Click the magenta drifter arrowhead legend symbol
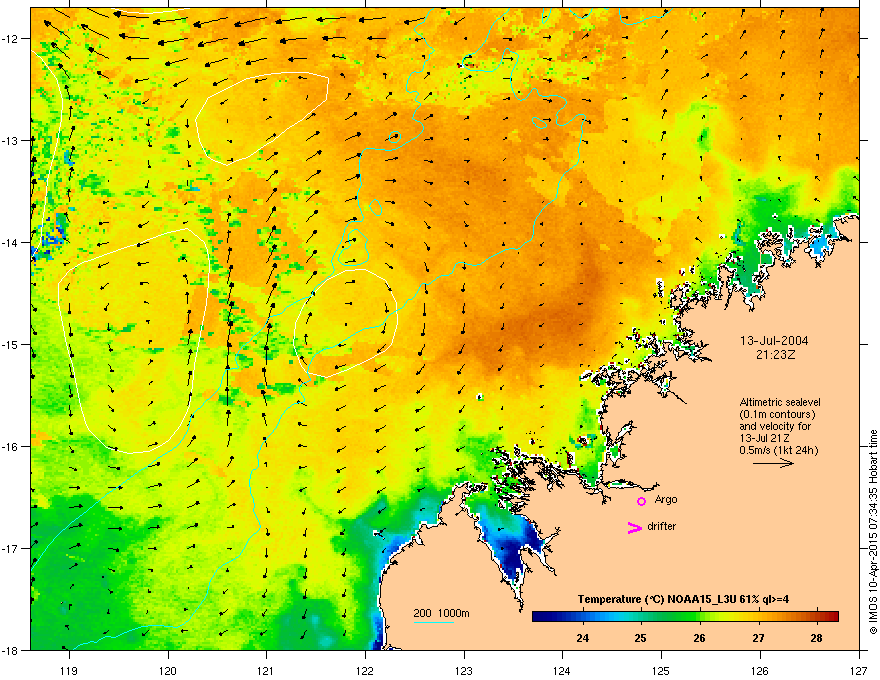880x680 pixels. [634, 527]
